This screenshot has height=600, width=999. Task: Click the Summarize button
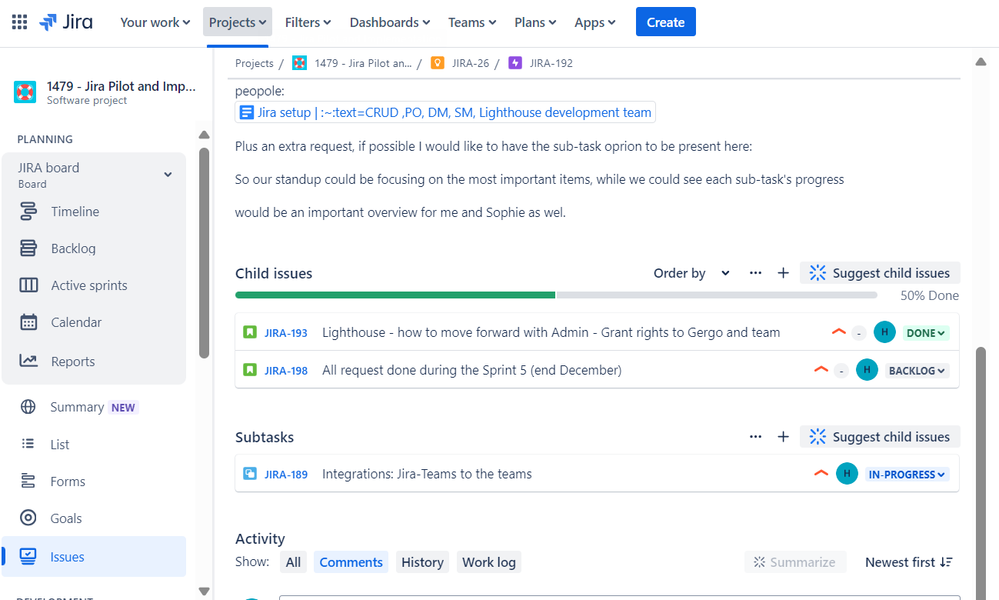[x=795, y=562]
